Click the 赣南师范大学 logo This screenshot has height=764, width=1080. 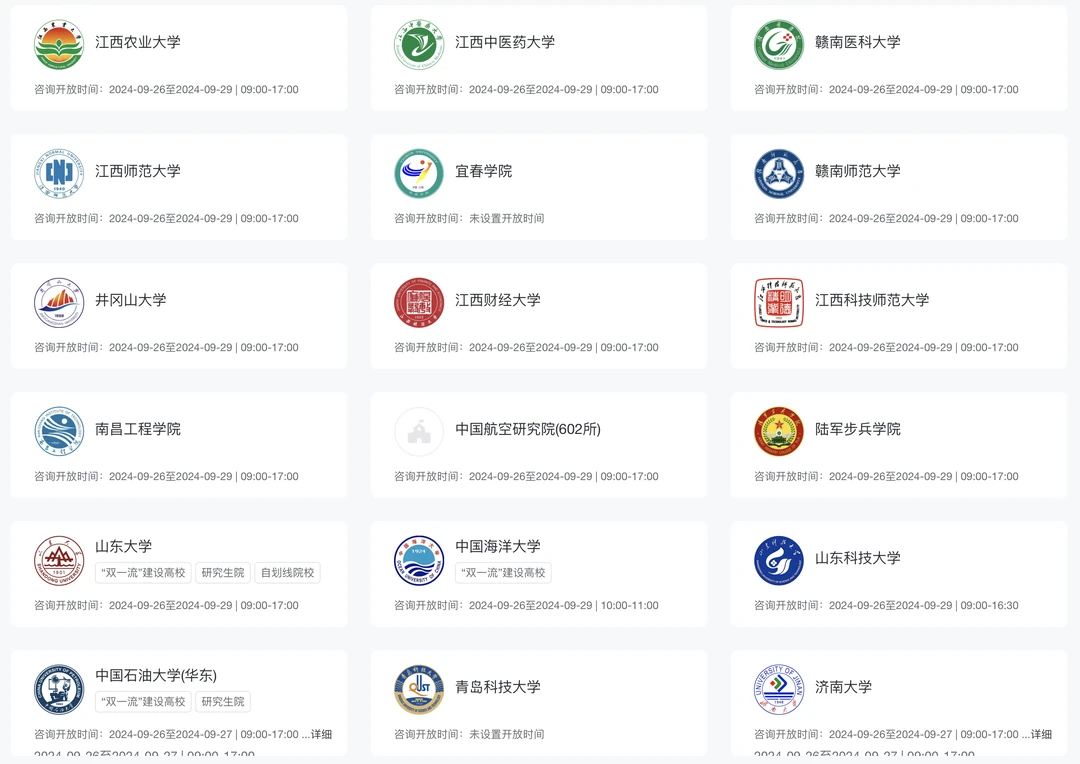pyautogui.click(x=779, y=173)
